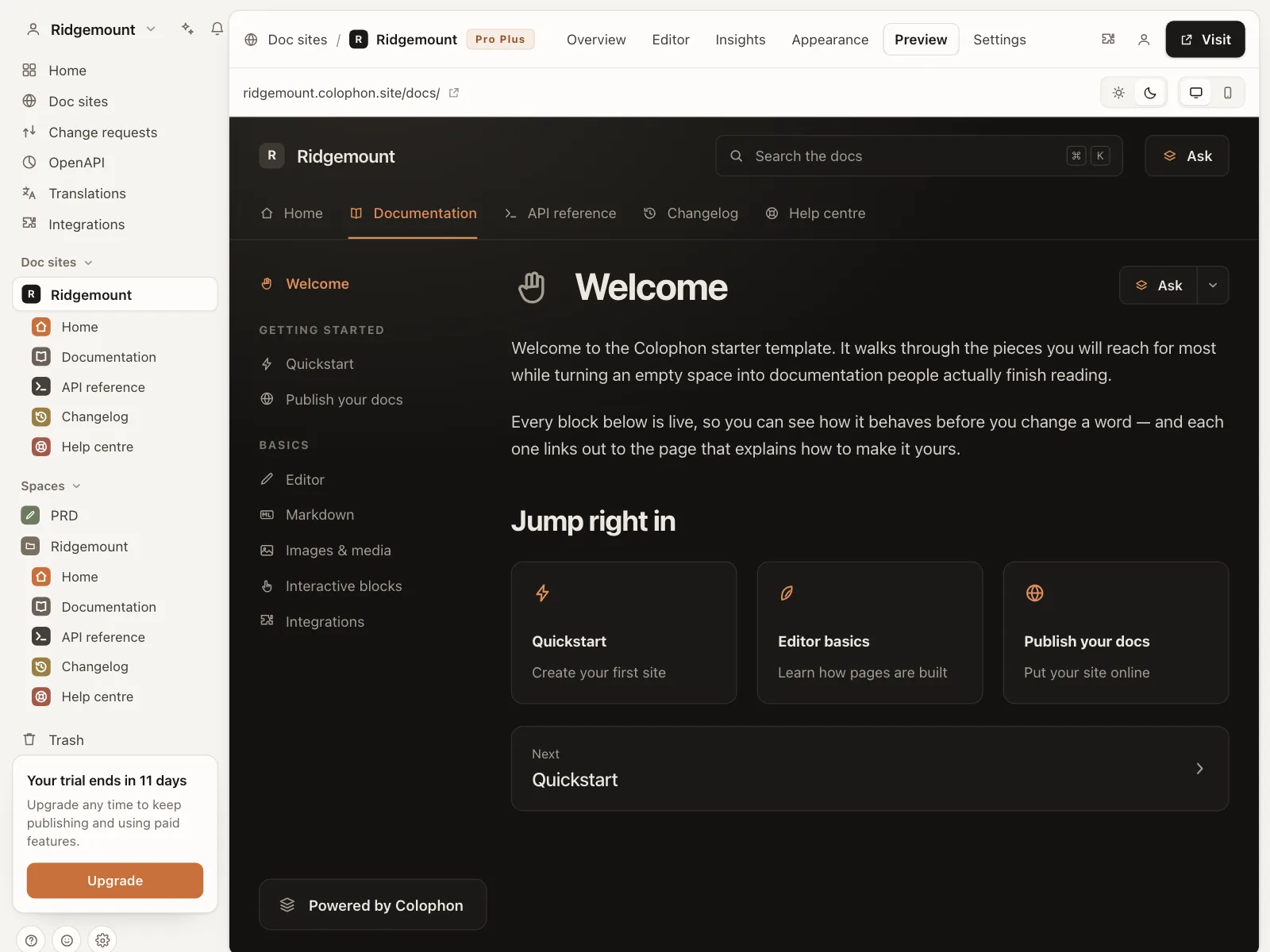Click the Pro Plus plan badge
The image size is (1270, 952).
click(x=500, y=40)
